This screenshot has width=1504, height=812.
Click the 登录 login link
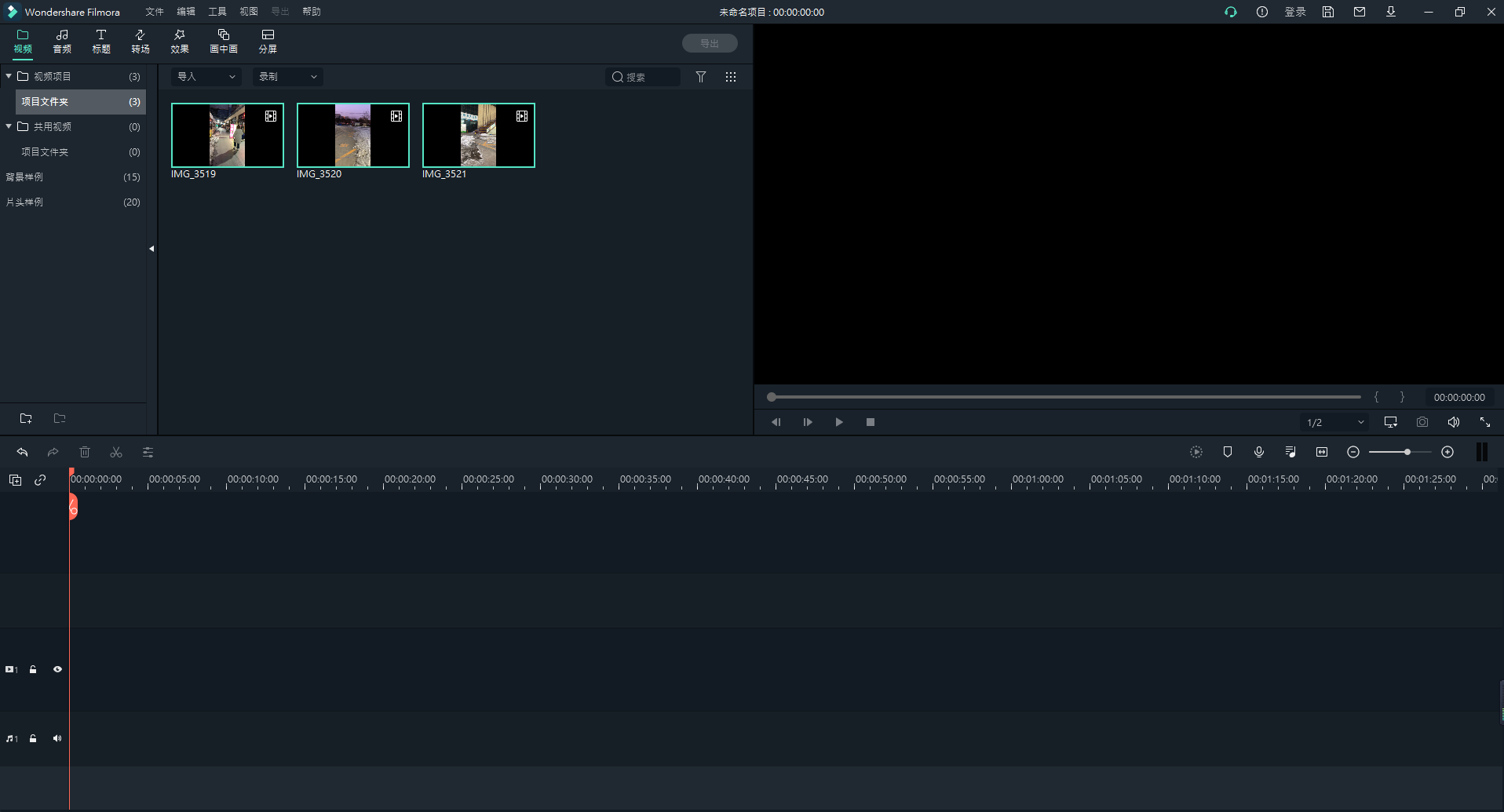click(1294, 12)
